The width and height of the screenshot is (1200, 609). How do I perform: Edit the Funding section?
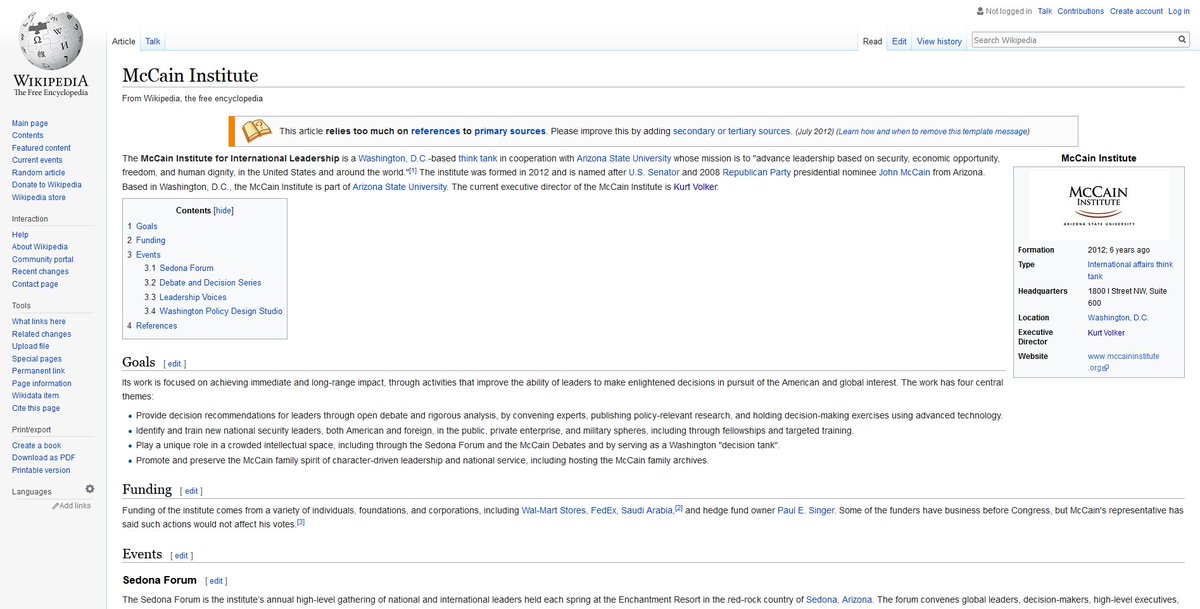[192, 491]
